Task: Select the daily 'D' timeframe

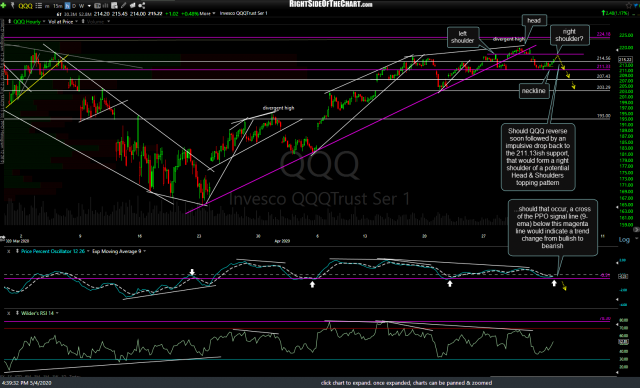Action: click(74, 6)
